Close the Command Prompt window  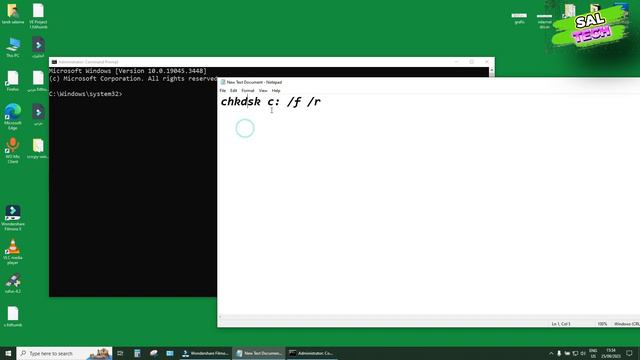tap(487, 62)
